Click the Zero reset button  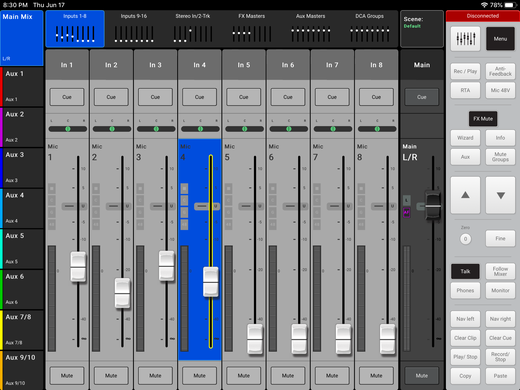tap(465, 239)
